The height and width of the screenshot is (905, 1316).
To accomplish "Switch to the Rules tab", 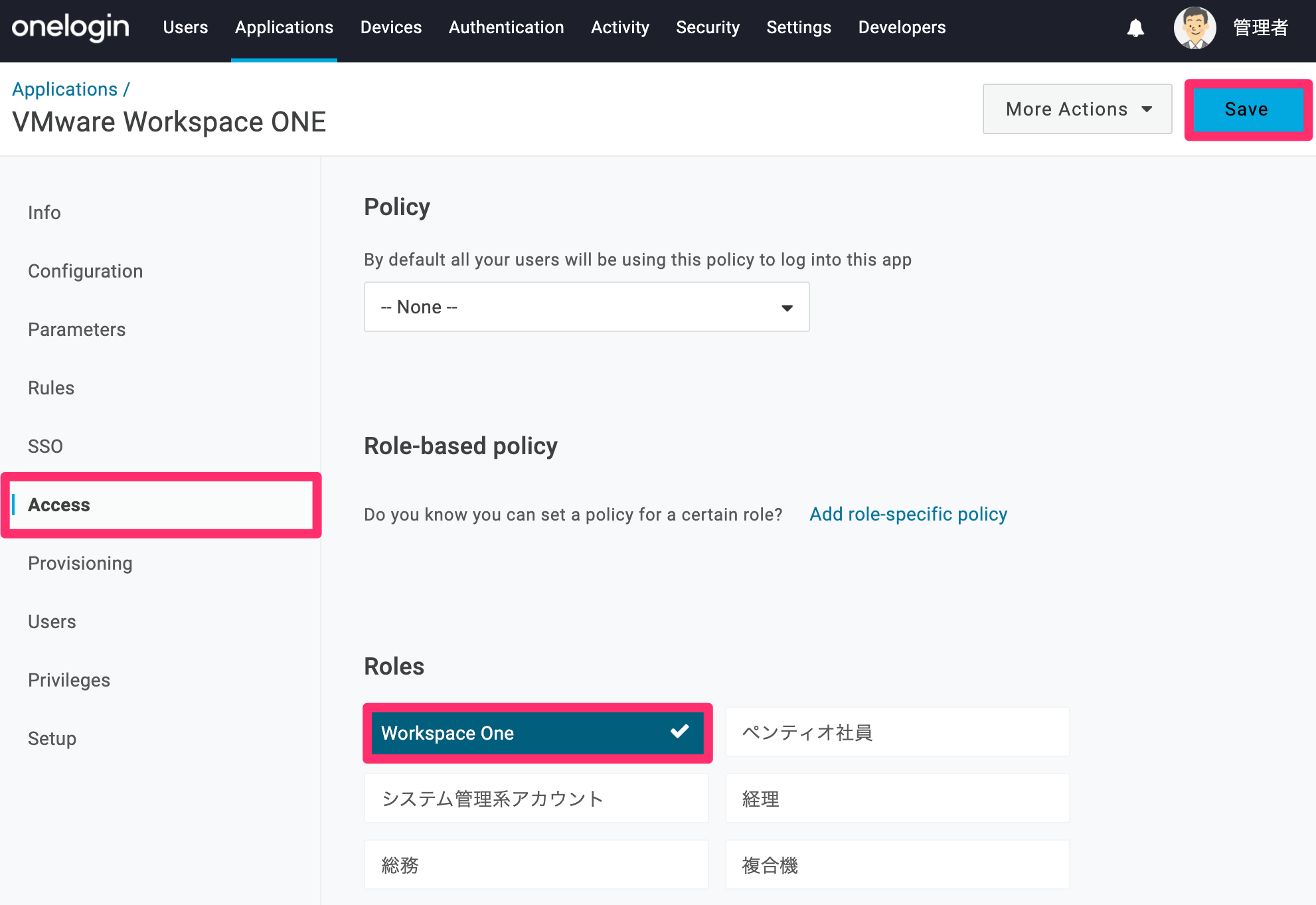I will (x=51, y=388).
